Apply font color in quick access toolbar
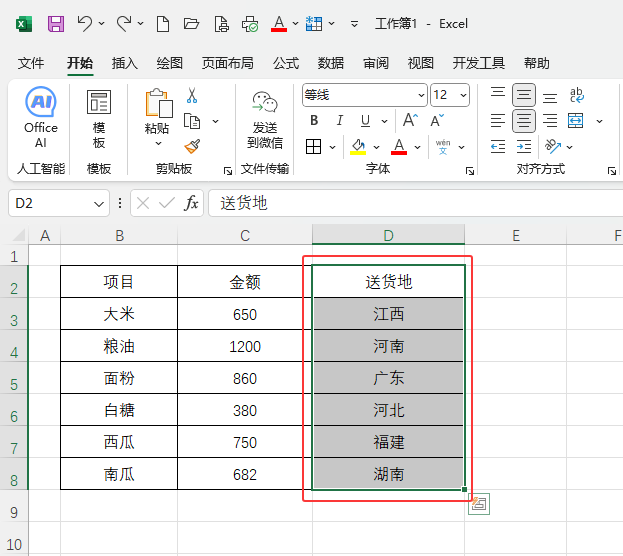Image resolution: width=623 pixels, height=556 pixels. 279,24
